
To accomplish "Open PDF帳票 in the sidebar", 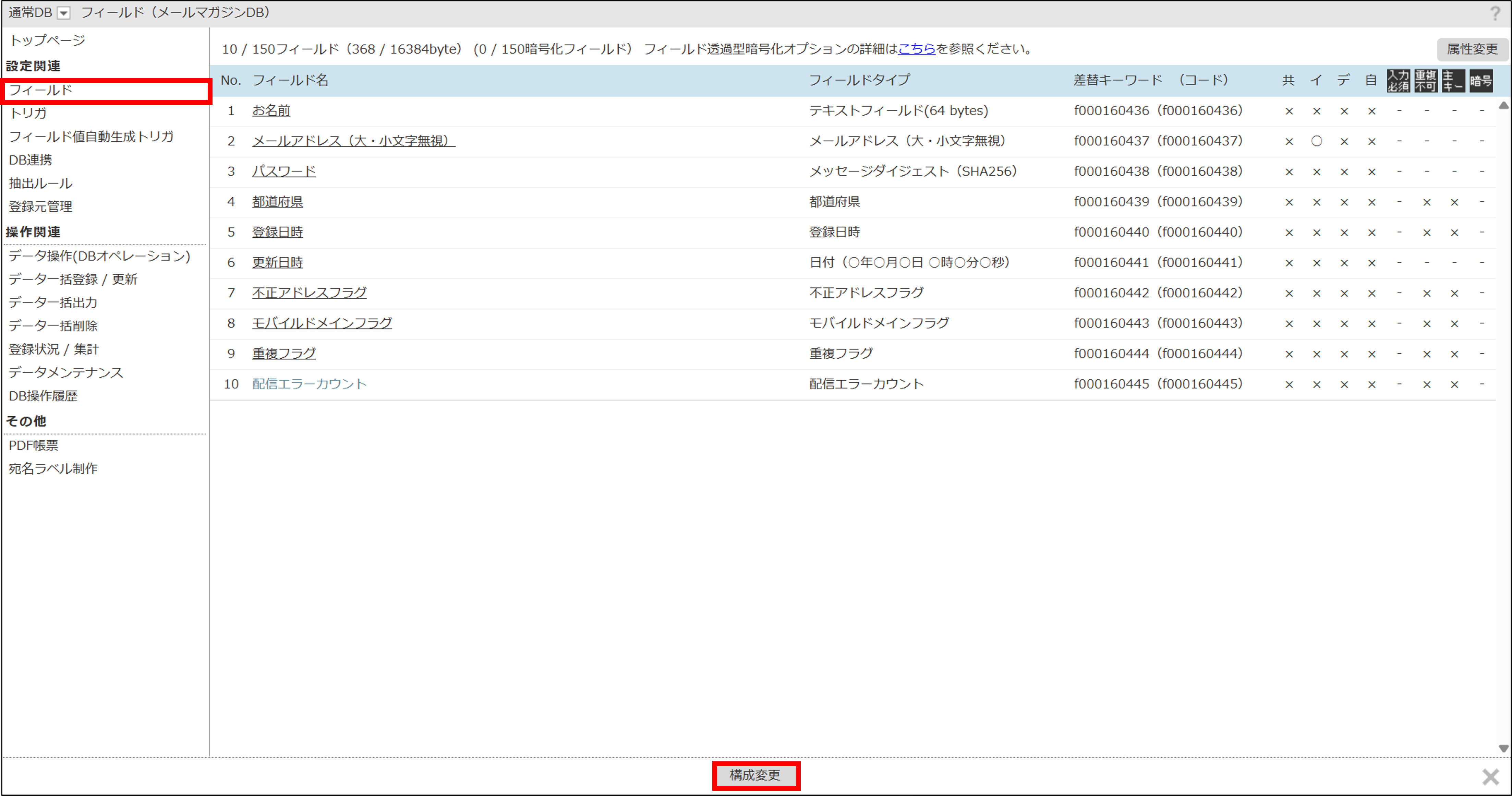I will coord(34,445).
